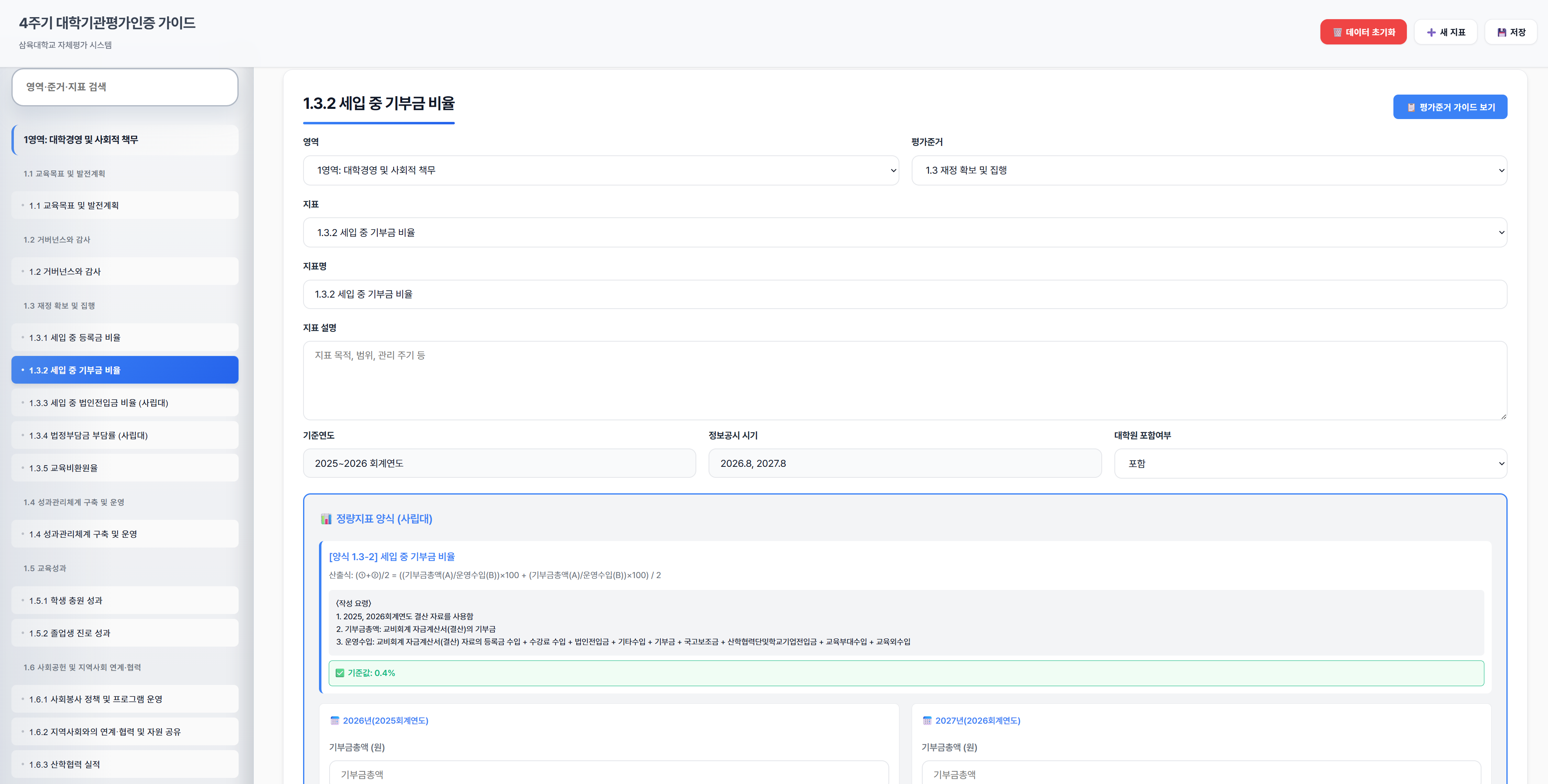Viewport: 1548px width, 784px height.
Task: Click the 지표 설명 text area
Action: point(904,380)
